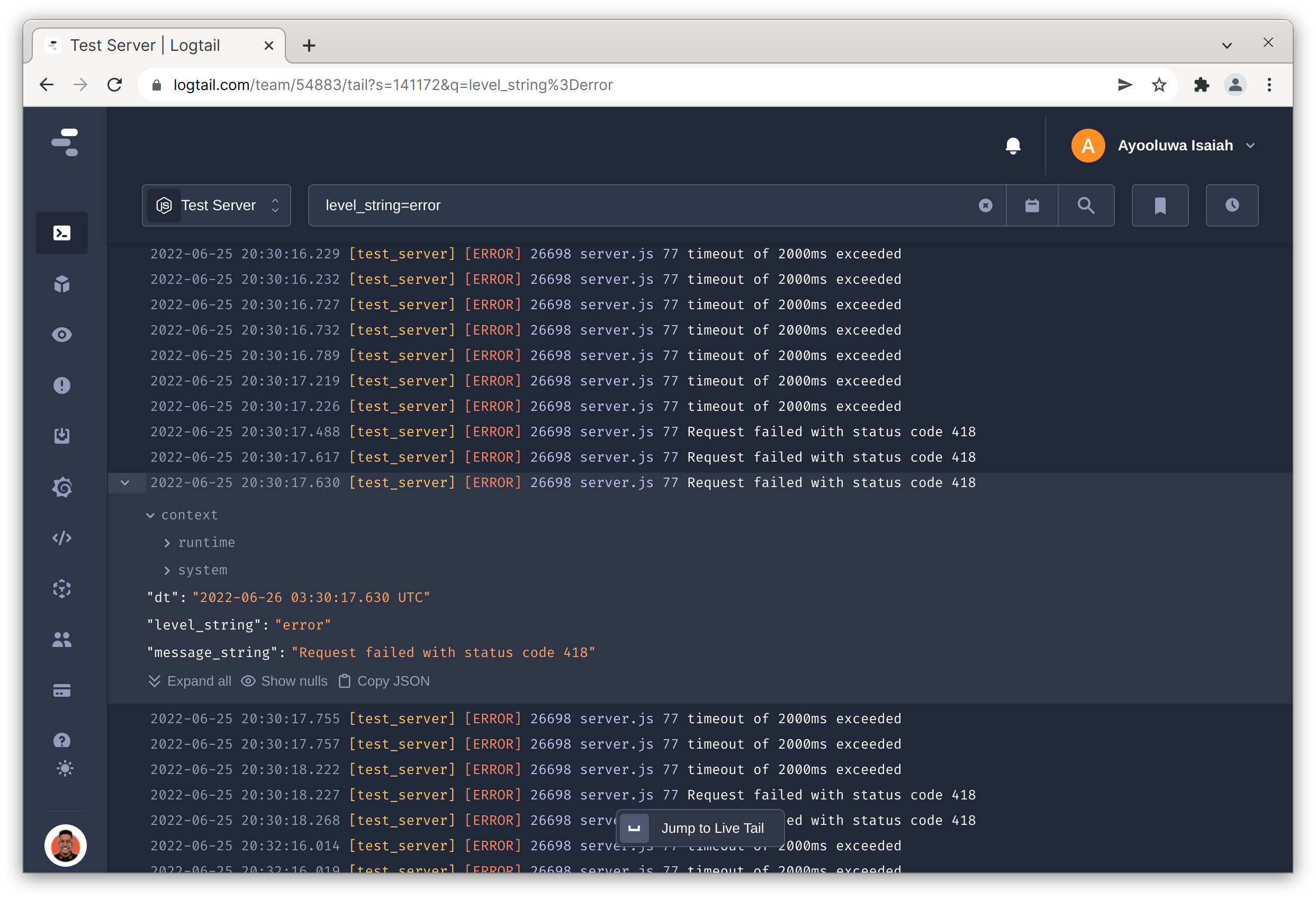Image resolution: width=1316 pixels, height=899 pixels.
Task: Open the Members people icon
Action: [62, 640]
